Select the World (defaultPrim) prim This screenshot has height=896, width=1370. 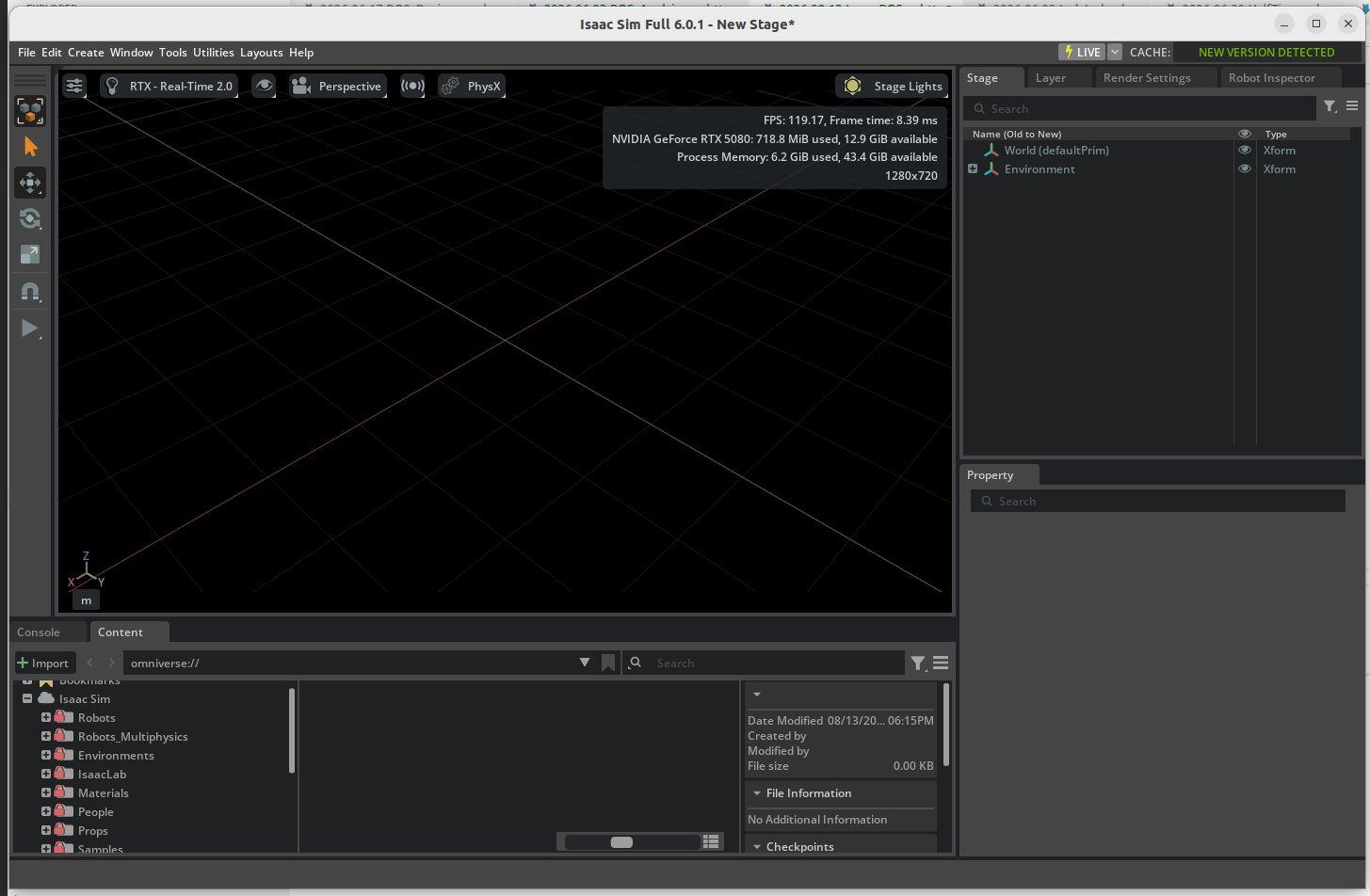click(x=1056, y=151)
